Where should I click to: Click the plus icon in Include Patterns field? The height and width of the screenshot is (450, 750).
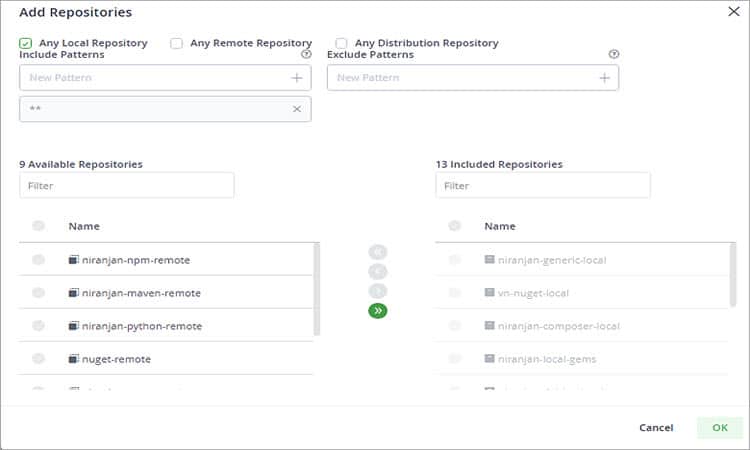tap(296, 78)
